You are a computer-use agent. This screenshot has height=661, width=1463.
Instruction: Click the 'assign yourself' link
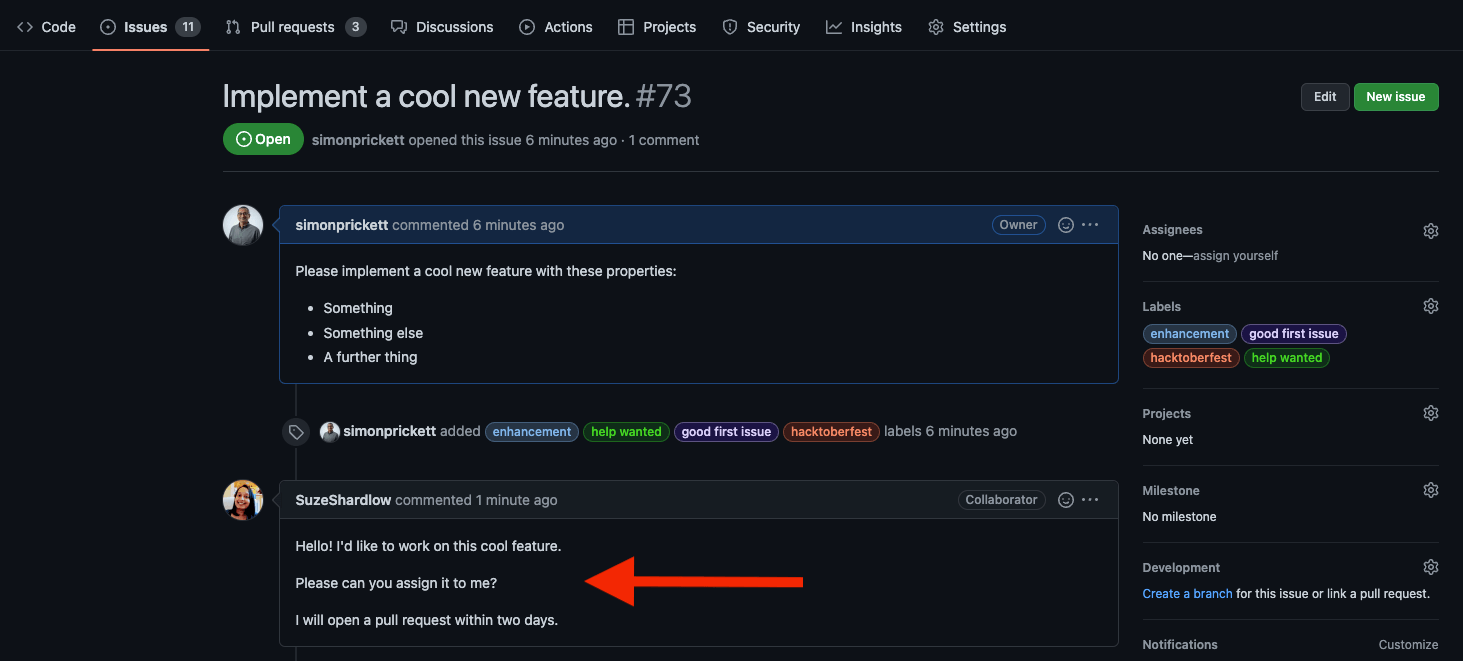click(1235, 256)
